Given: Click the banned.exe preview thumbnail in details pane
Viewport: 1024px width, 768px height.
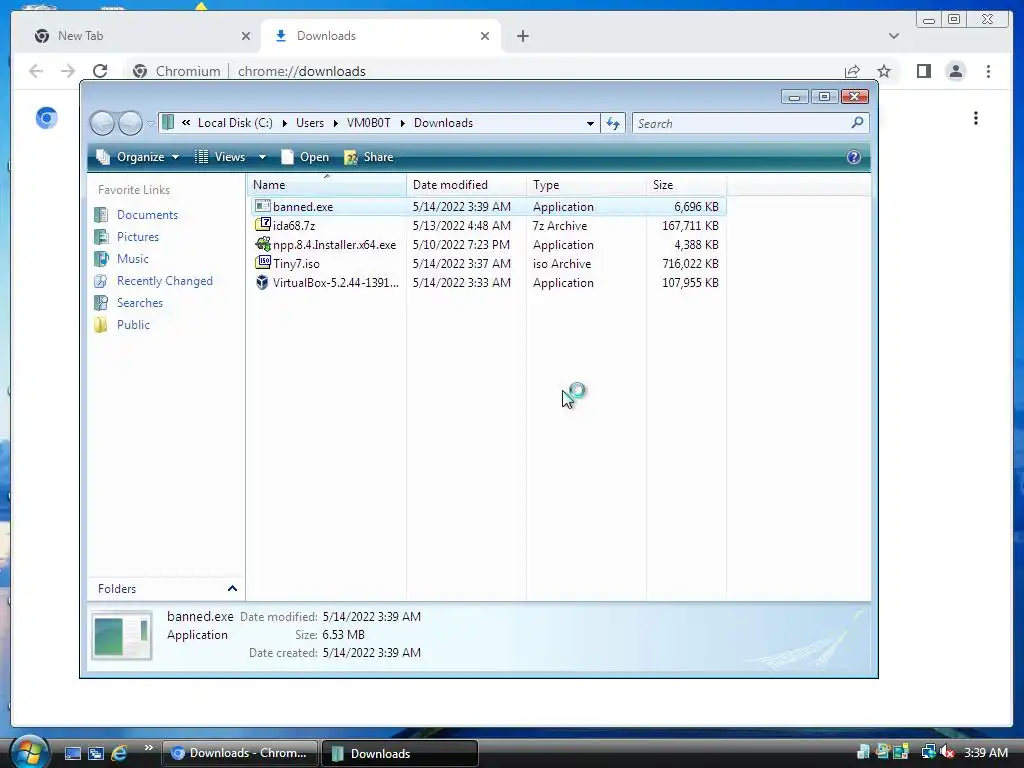Looking at the screenshot, I should 122,635.
